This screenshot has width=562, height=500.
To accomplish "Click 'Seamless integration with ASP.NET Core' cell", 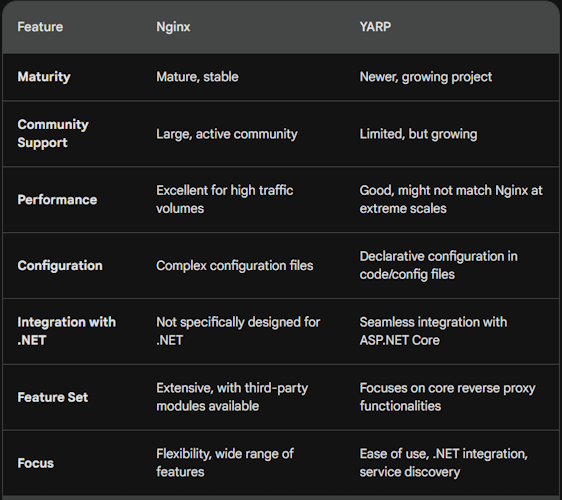I will [433, 331].
